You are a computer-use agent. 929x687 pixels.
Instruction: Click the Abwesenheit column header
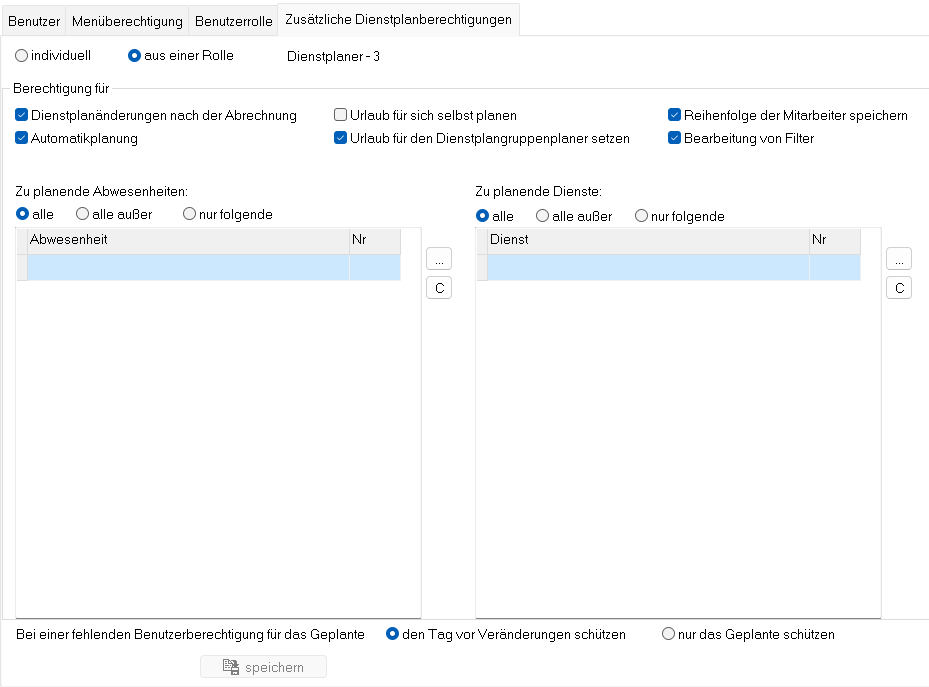(x=188, y=240)
